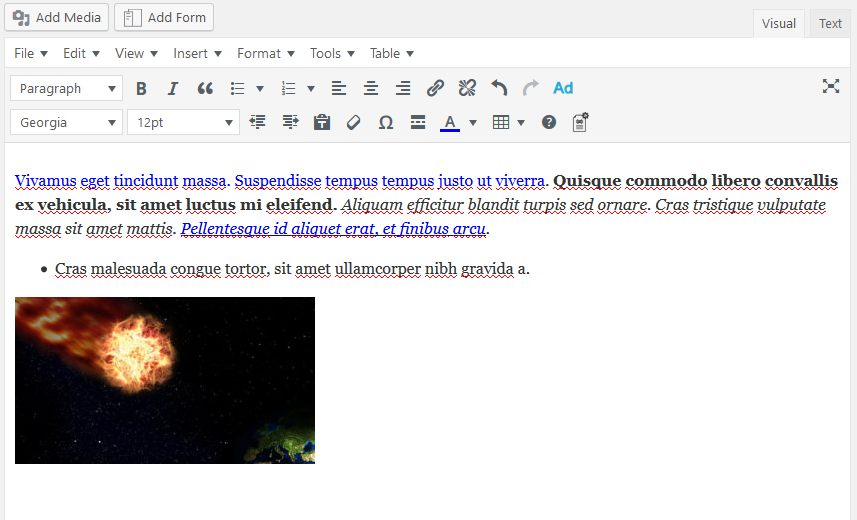Open the Tools menu
The image size is (857, 520).
332,54
